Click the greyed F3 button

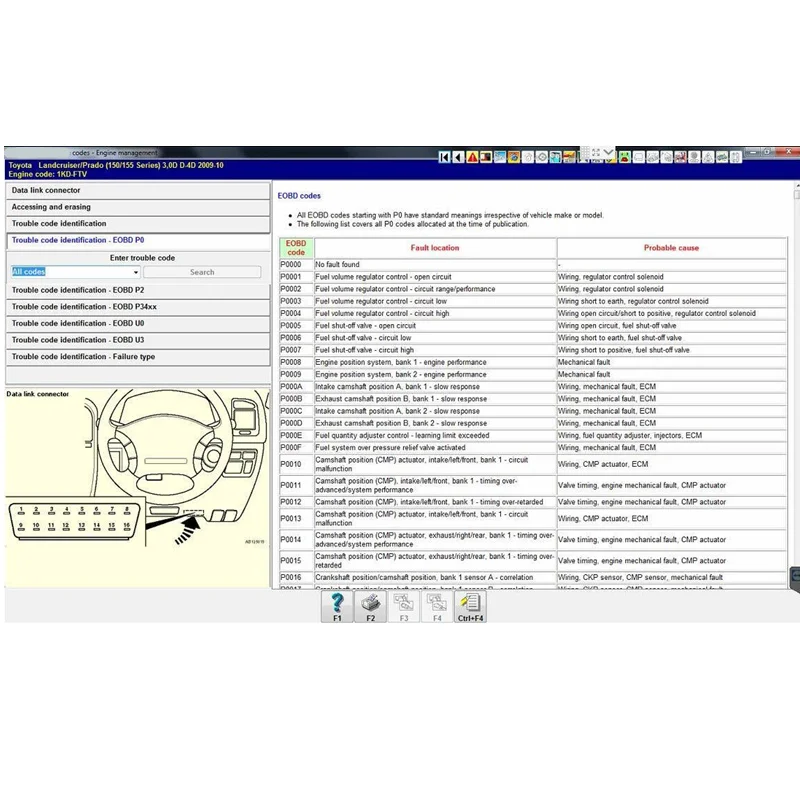[x=404, y=607]
